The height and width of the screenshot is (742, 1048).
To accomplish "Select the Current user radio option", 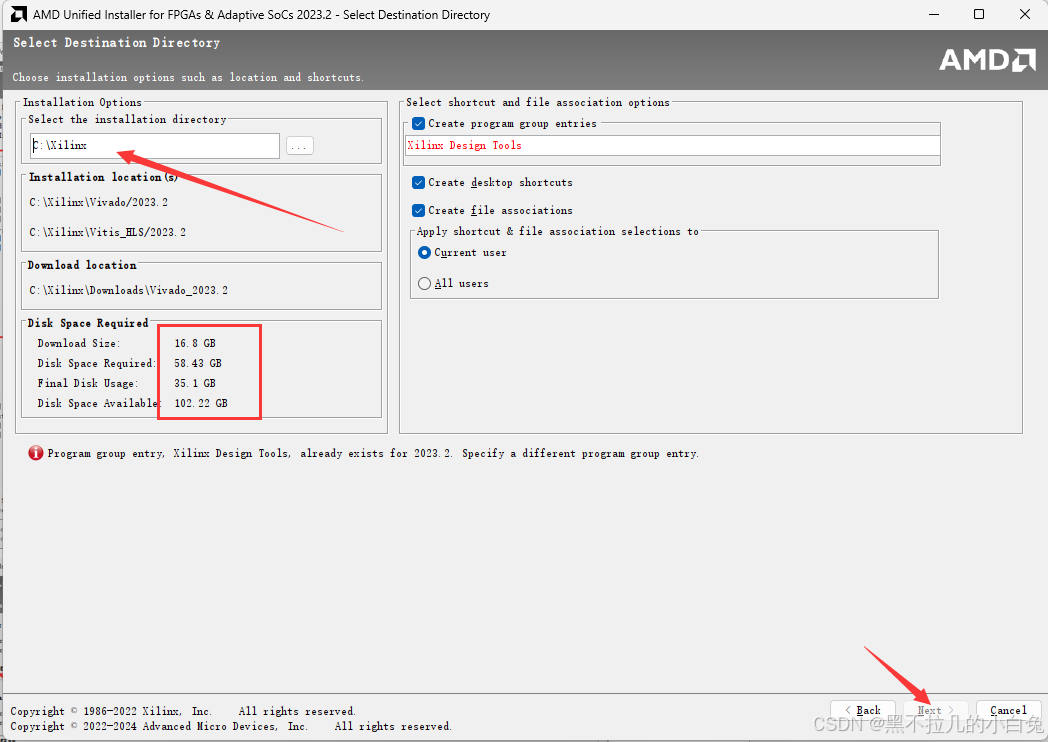I will (x=424, y=253).
